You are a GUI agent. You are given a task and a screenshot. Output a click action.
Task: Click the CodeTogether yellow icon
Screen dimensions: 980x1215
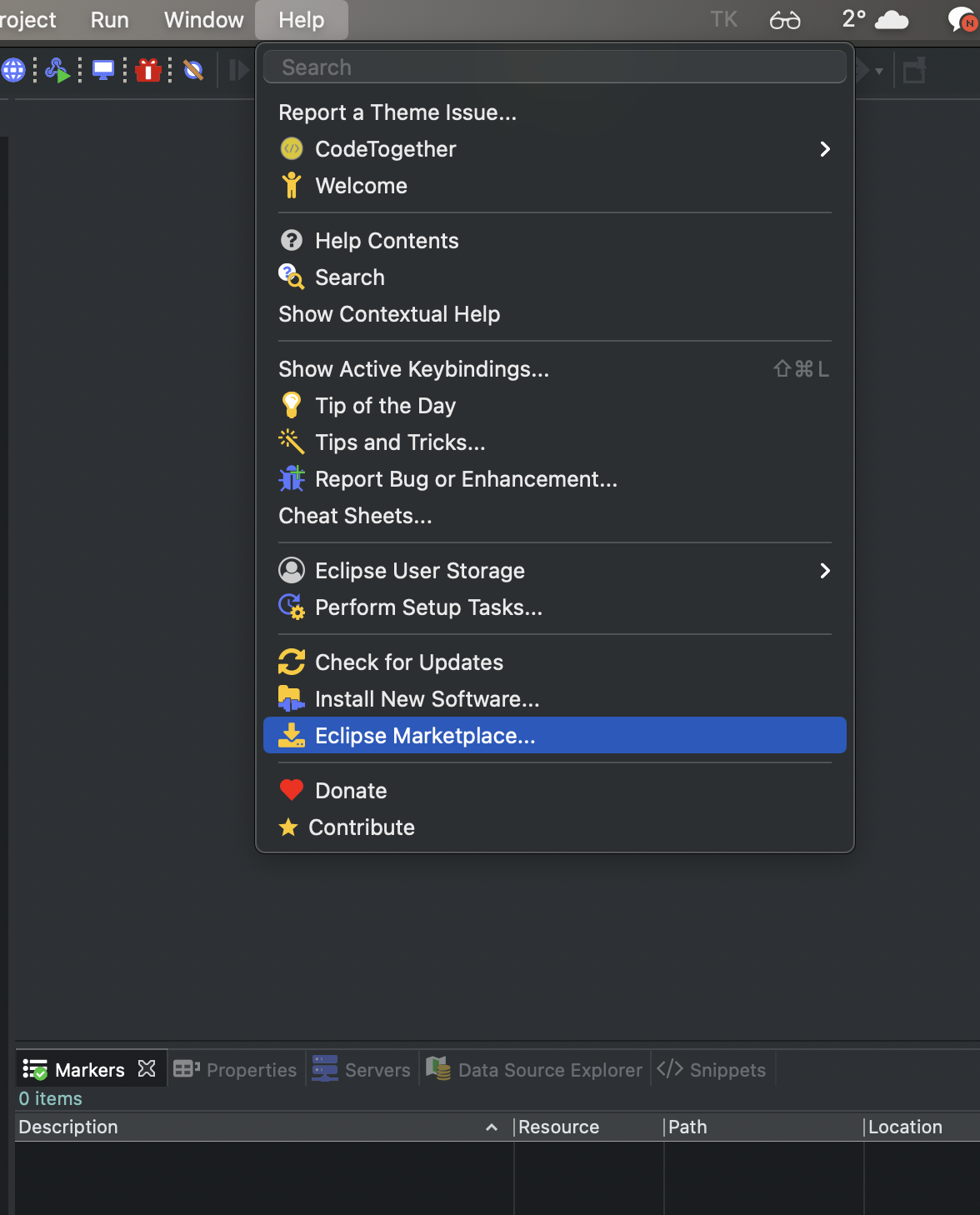[292, 149]
